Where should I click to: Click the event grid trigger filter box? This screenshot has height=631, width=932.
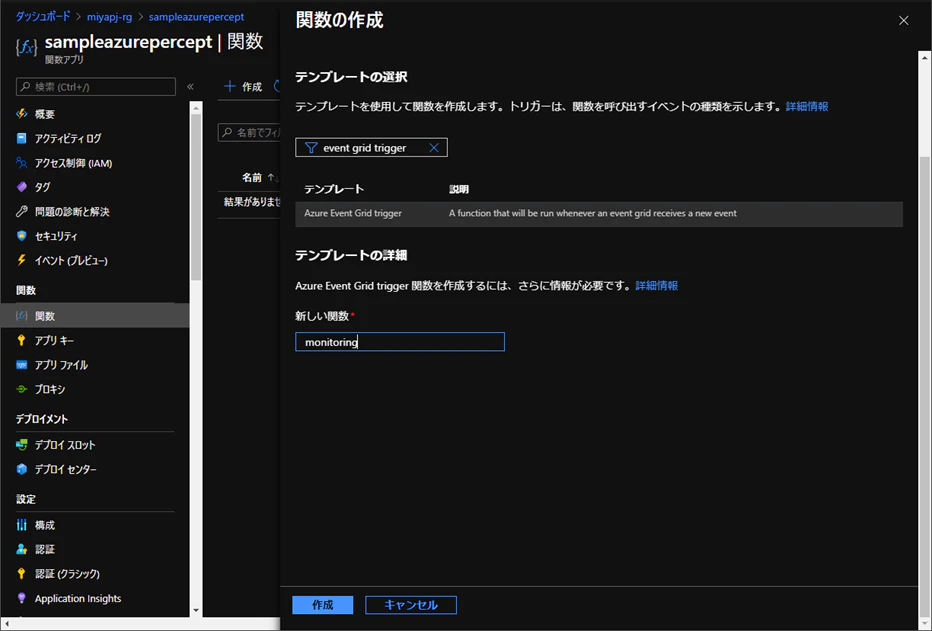(x=371, y=147)
